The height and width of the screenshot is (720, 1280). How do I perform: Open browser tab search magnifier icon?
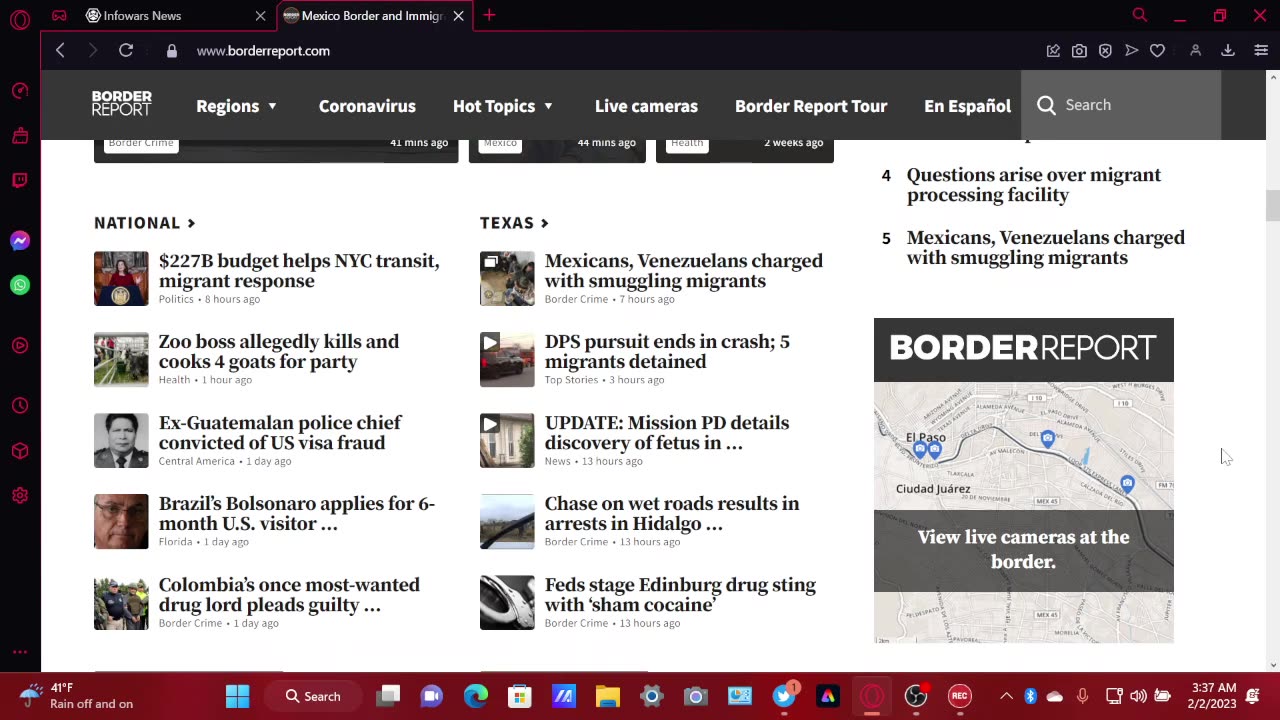tap(1139, 15)
